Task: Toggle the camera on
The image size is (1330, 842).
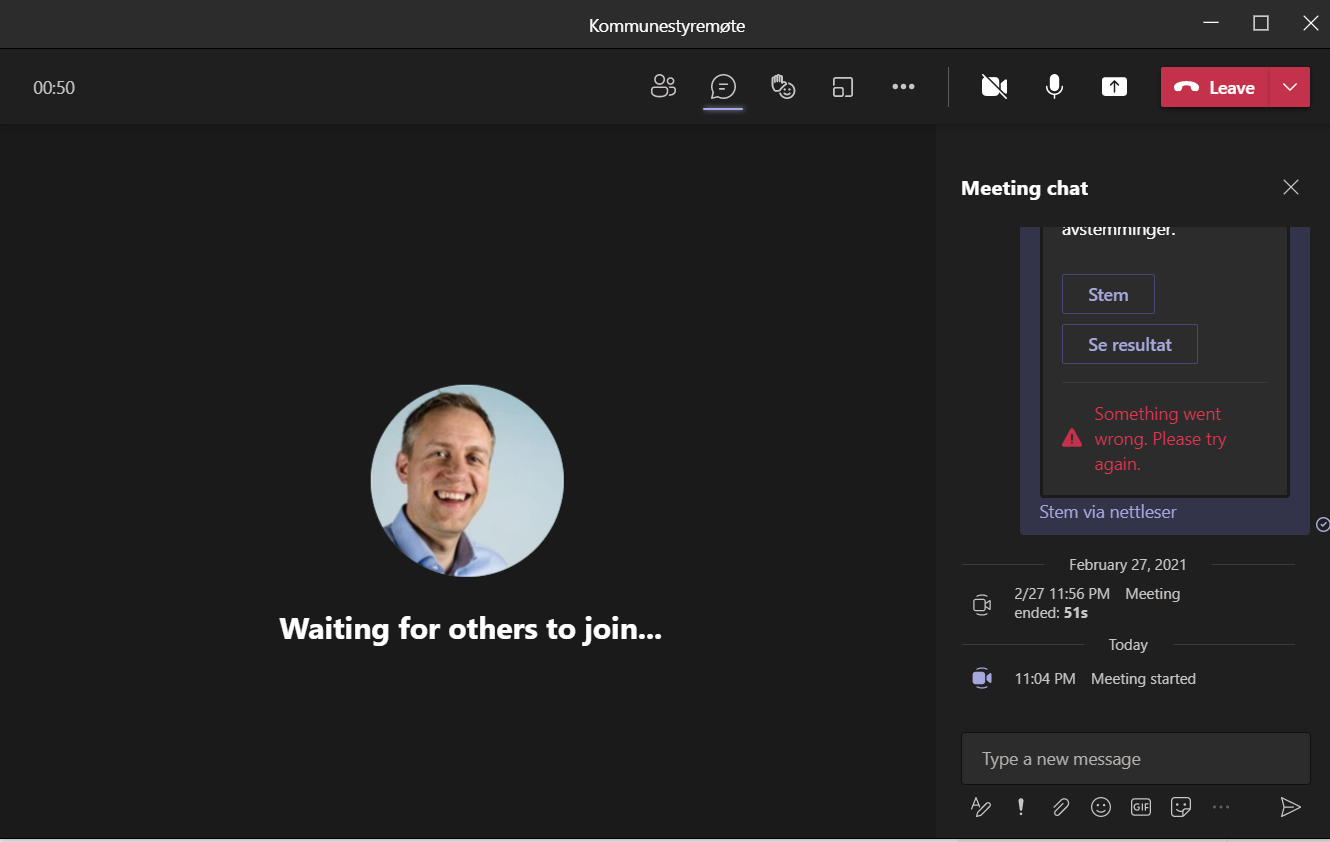Action: pyautogui.click(x=994, y=87)
